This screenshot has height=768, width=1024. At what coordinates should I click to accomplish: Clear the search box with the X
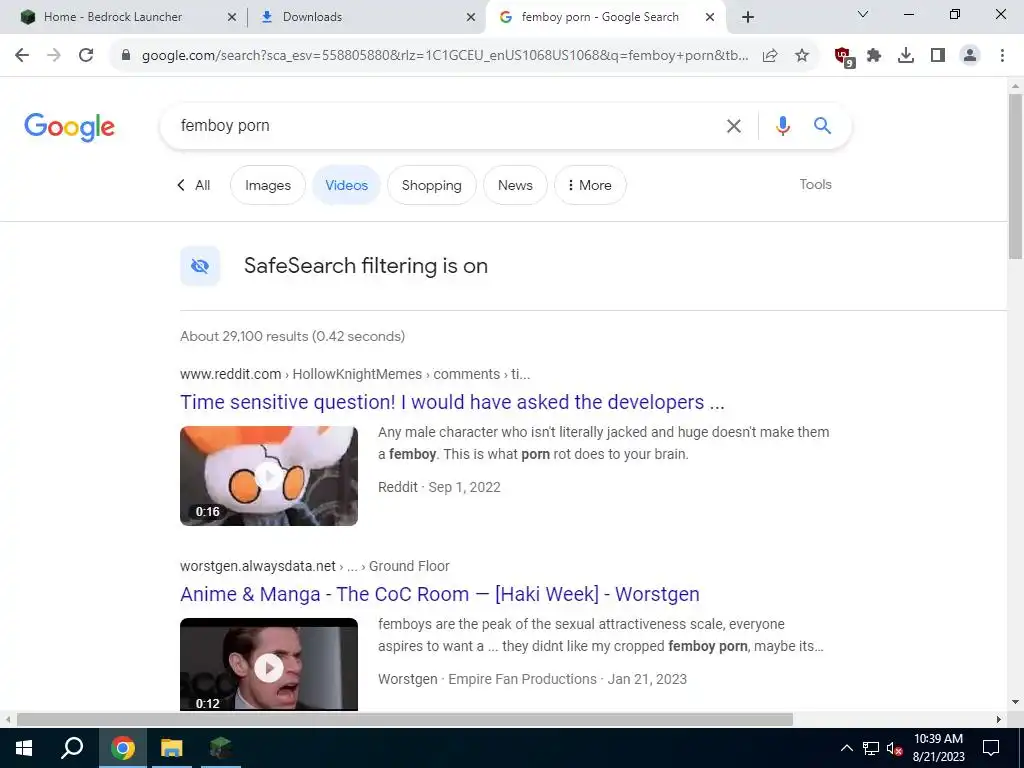[734, 126]
